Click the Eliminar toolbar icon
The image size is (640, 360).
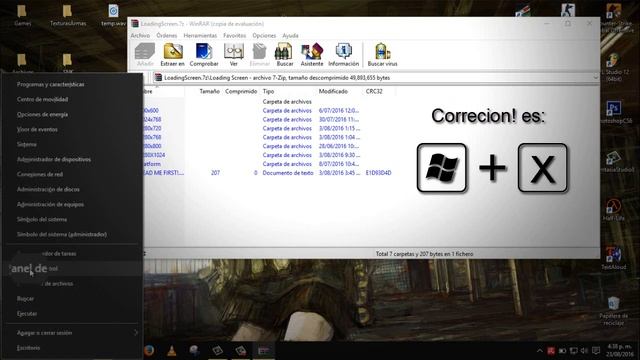click(260, 55)
